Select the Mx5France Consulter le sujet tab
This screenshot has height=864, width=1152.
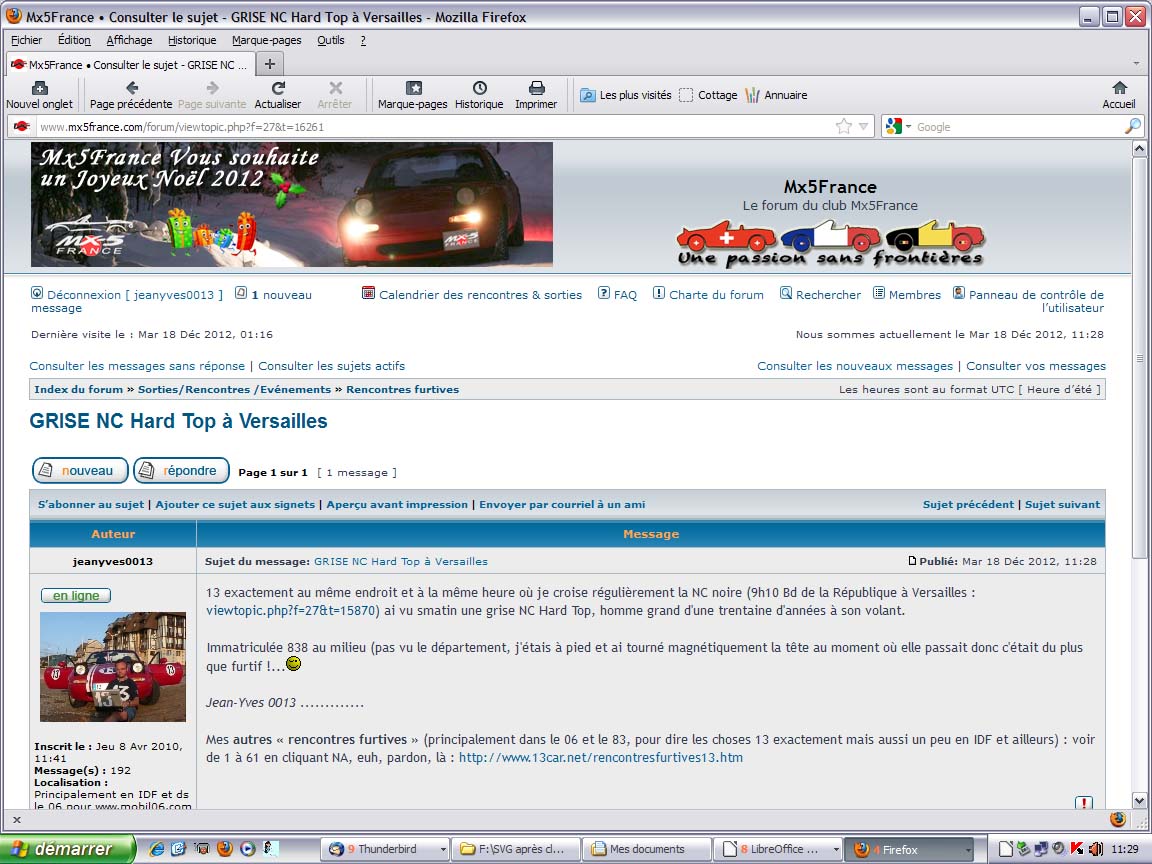click(131, 65)
